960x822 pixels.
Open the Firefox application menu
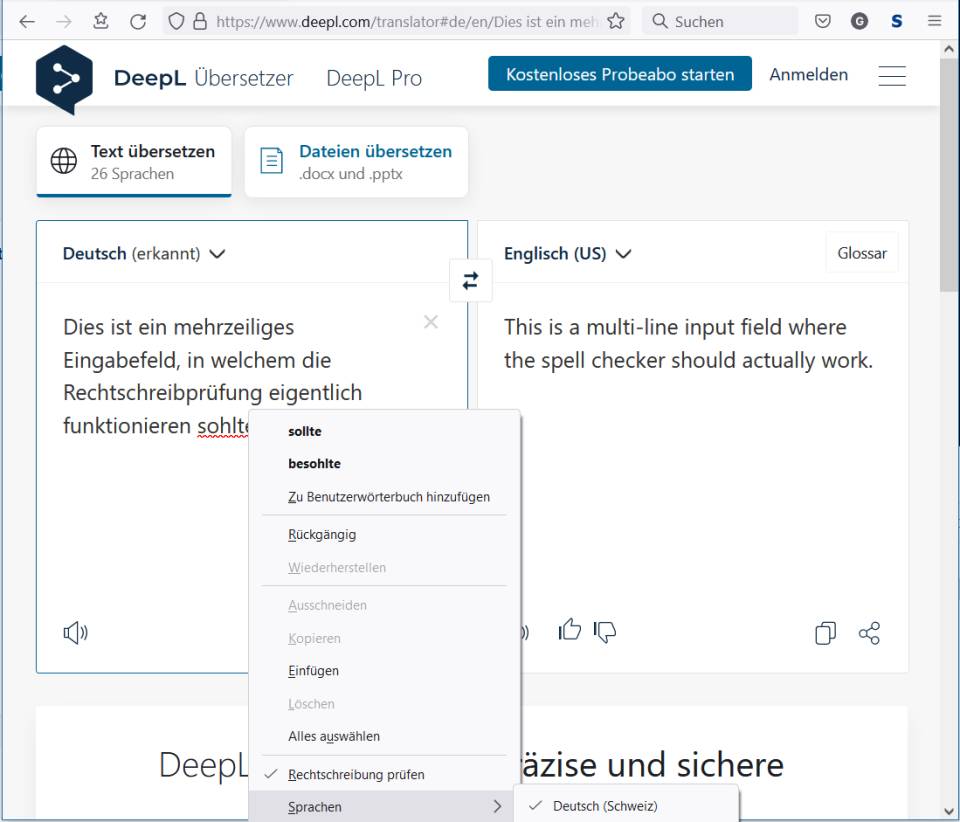tap(934, 21)
